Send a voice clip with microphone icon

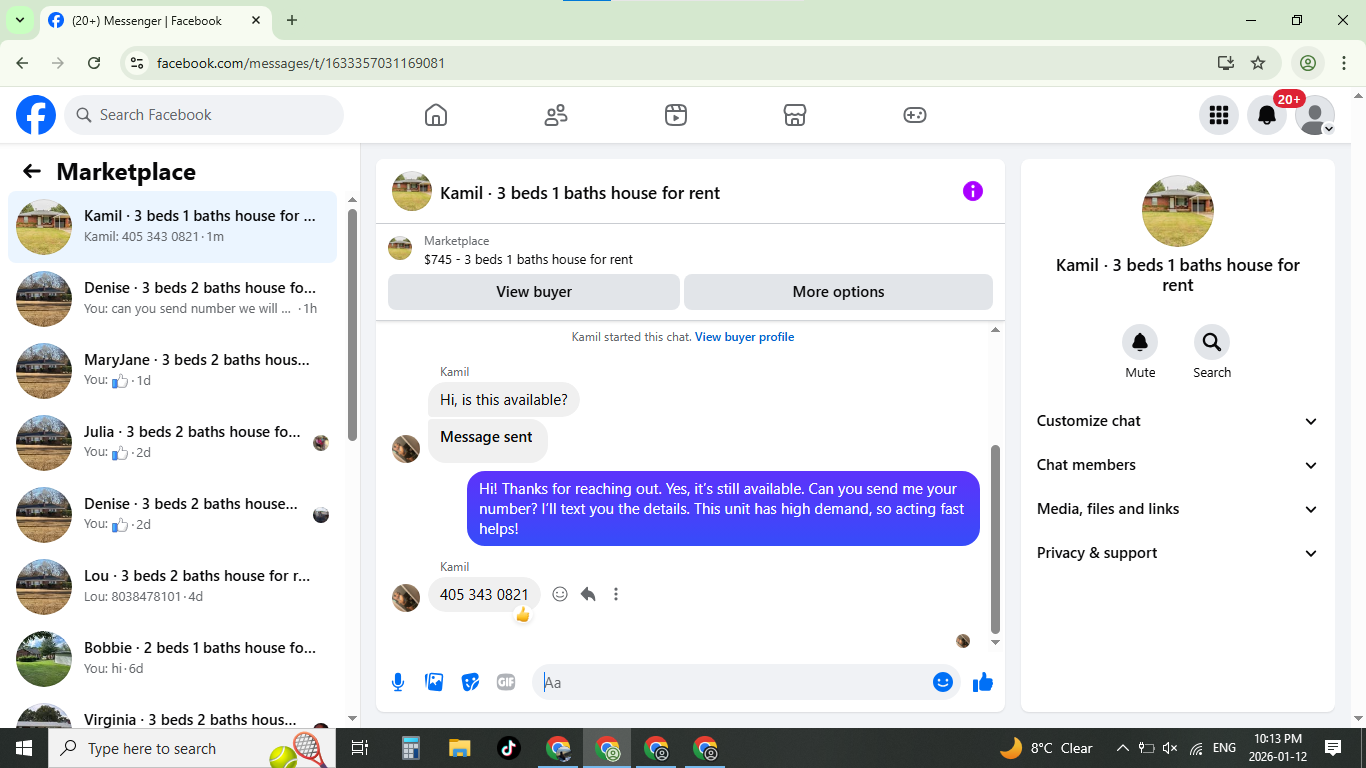tap(398, 682)
